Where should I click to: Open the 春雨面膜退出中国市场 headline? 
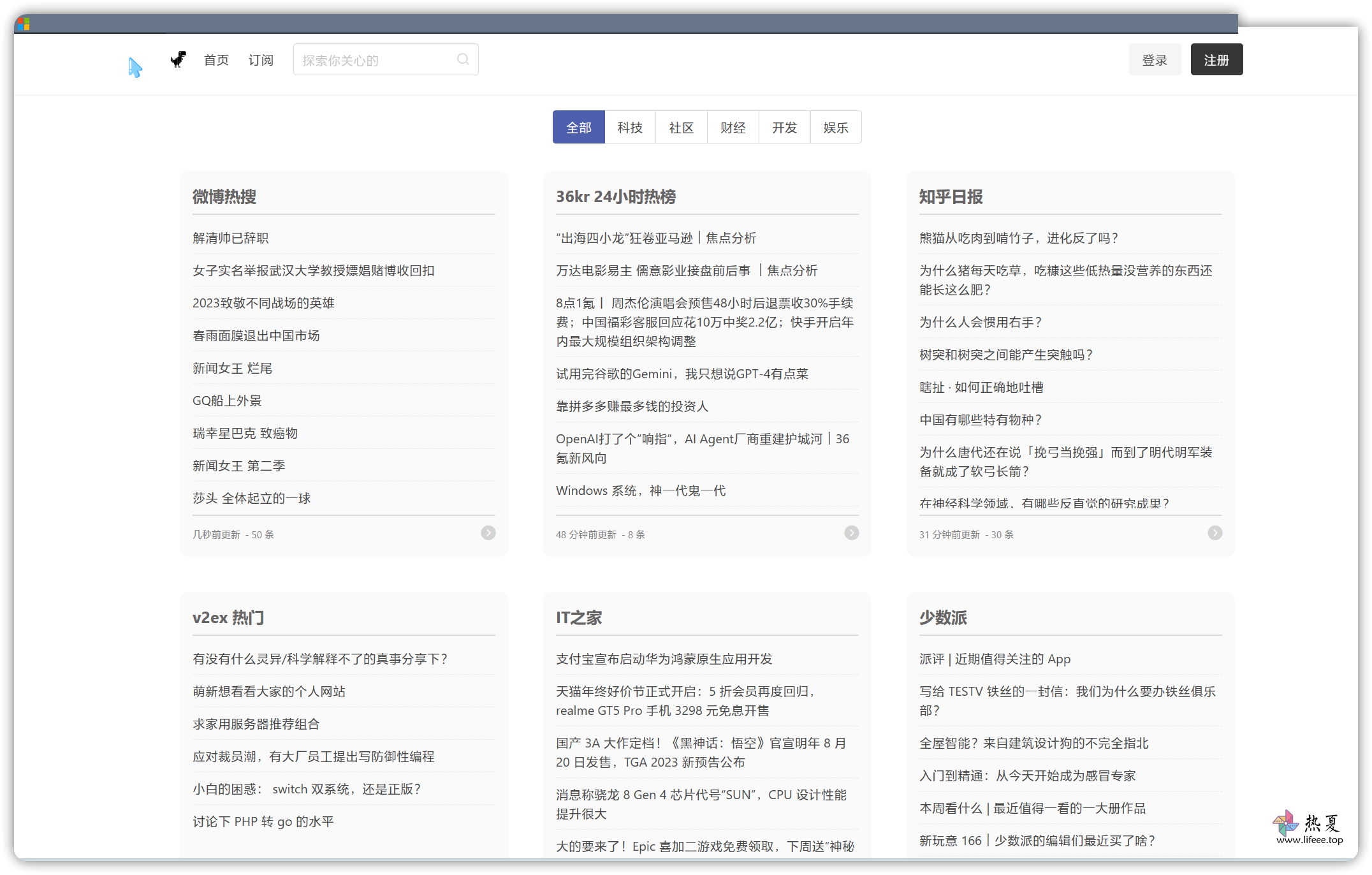click(256, 335)
